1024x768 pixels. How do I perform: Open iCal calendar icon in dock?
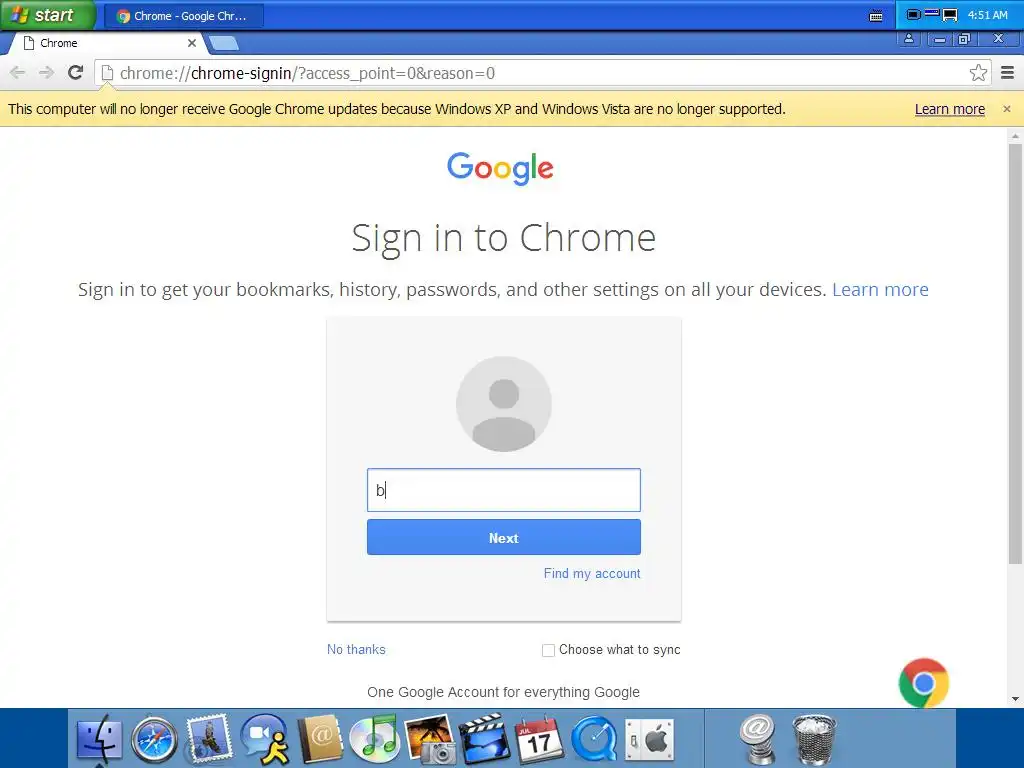539,739
